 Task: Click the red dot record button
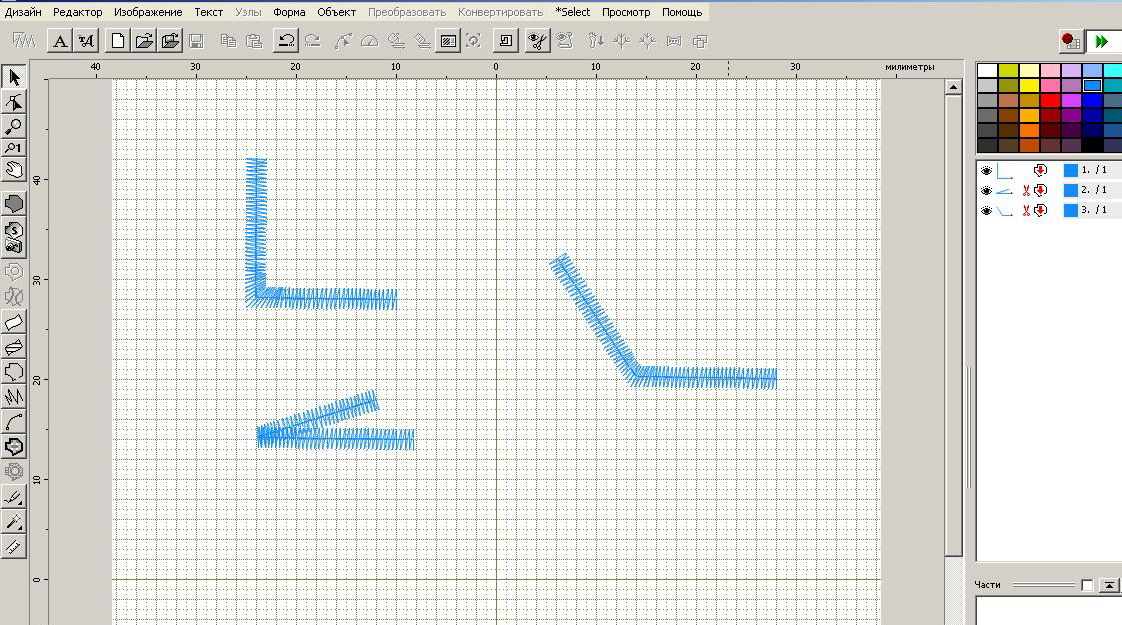tap(1070, 41)
